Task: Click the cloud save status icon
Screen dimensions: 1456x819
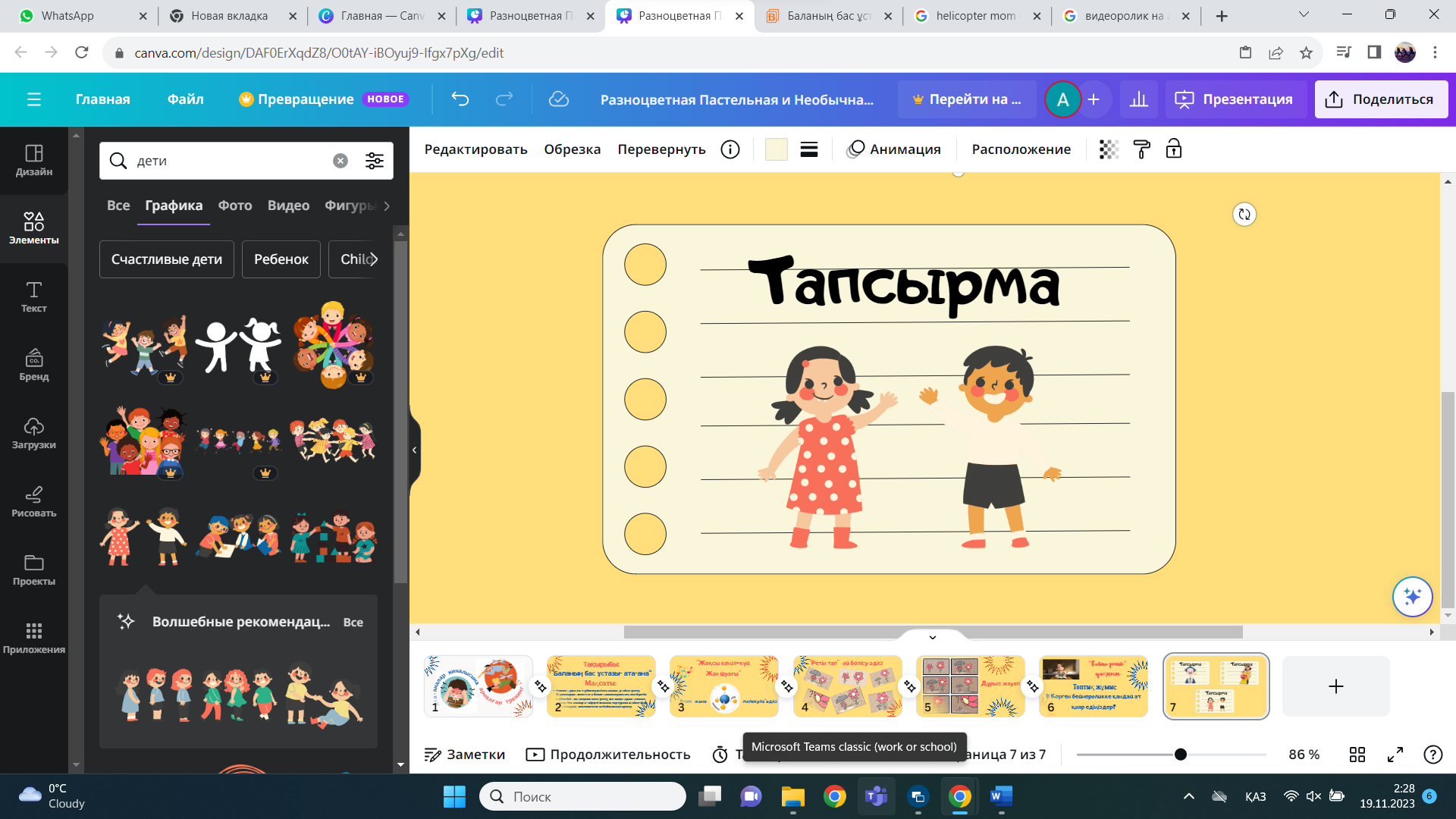Action: pyautogui.click(x=559, y=99)
